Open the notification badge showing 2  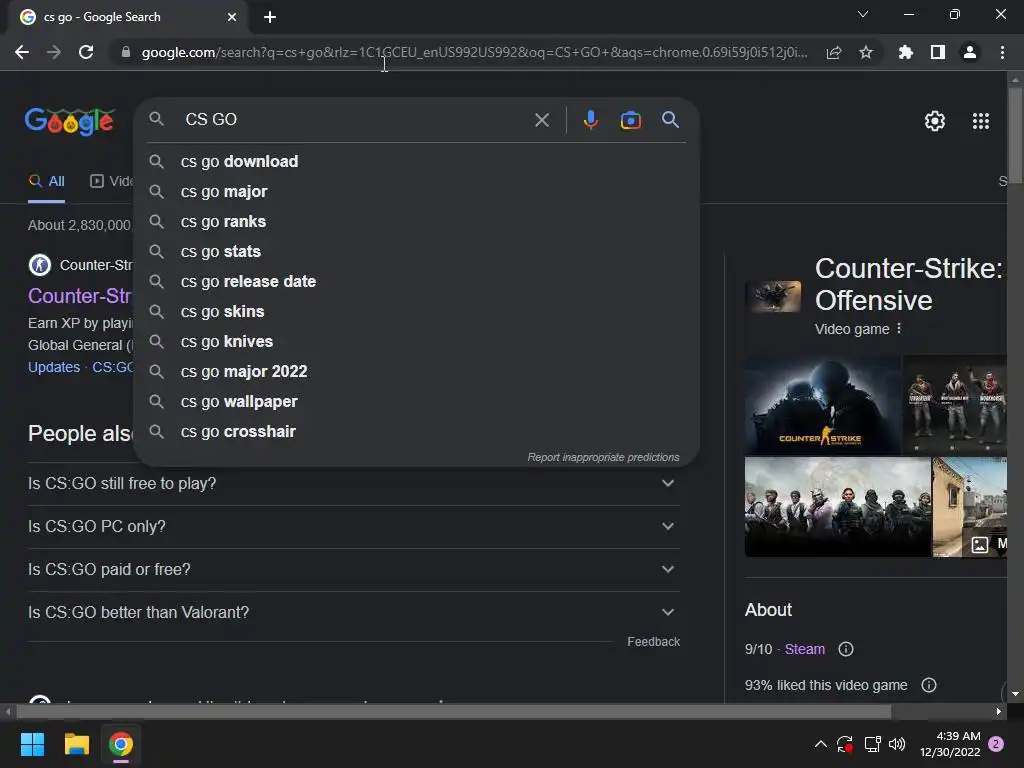click(x=996, y=744)
